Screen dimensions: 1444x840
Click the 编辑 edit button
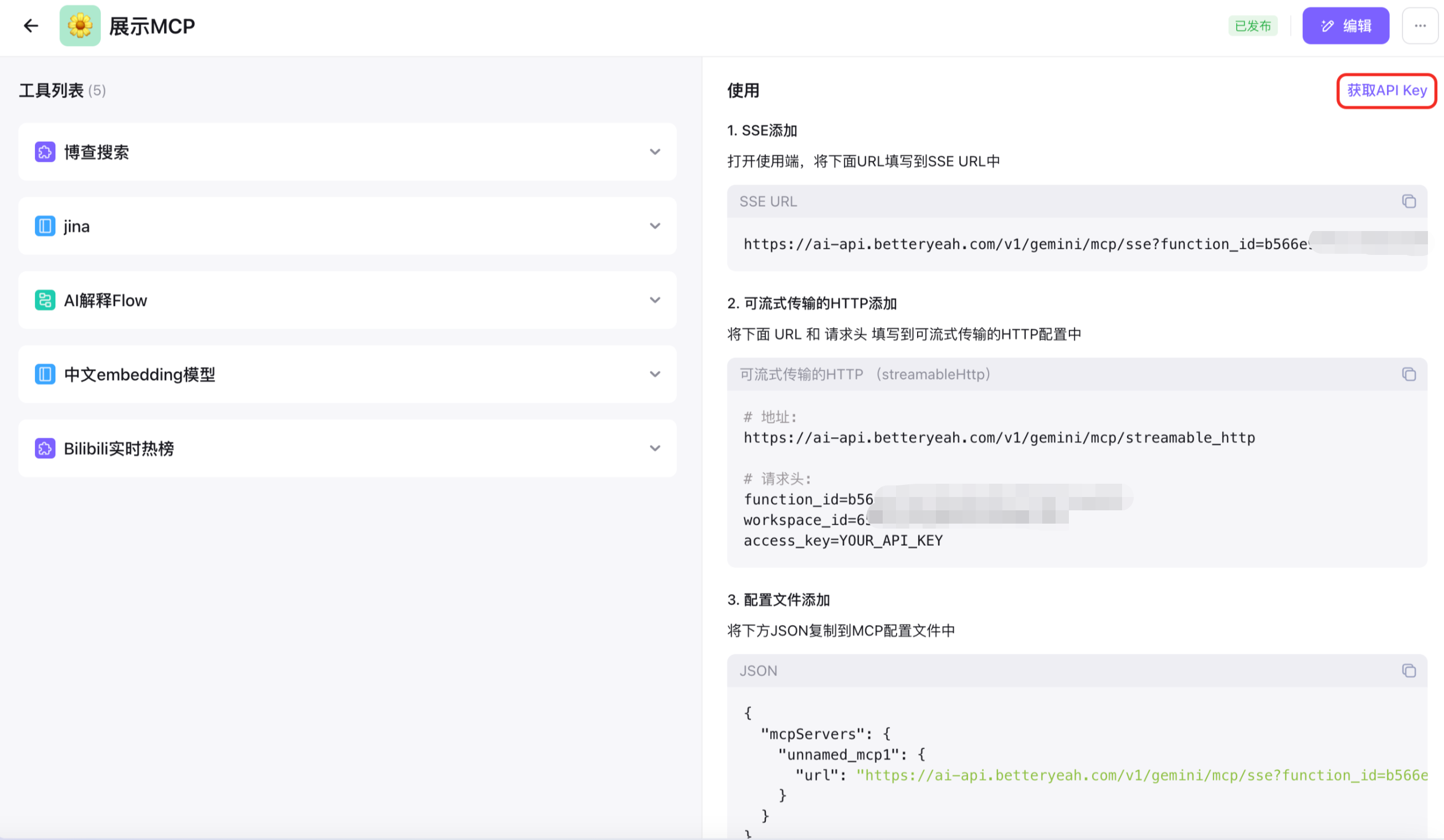[x=1345, y=26]
